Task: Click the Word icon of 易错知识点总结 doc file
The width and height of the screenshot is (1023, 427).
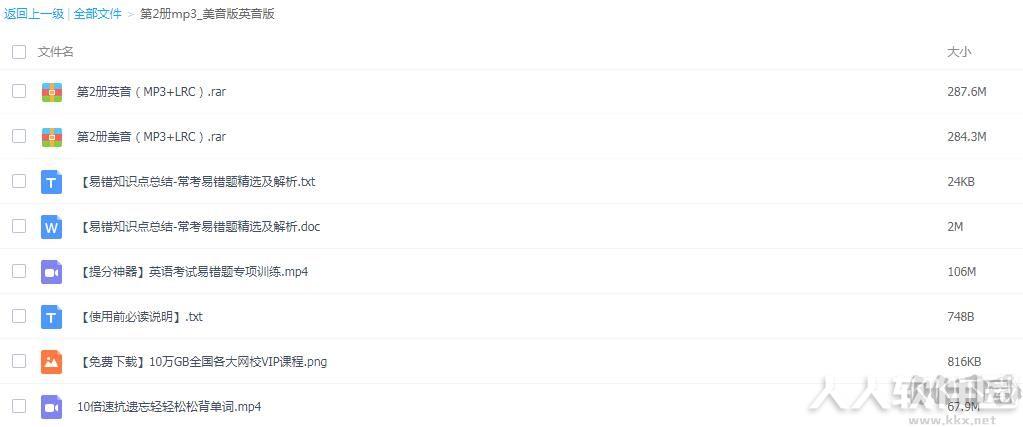Action: pyautogui.click(x=52, y=227)
